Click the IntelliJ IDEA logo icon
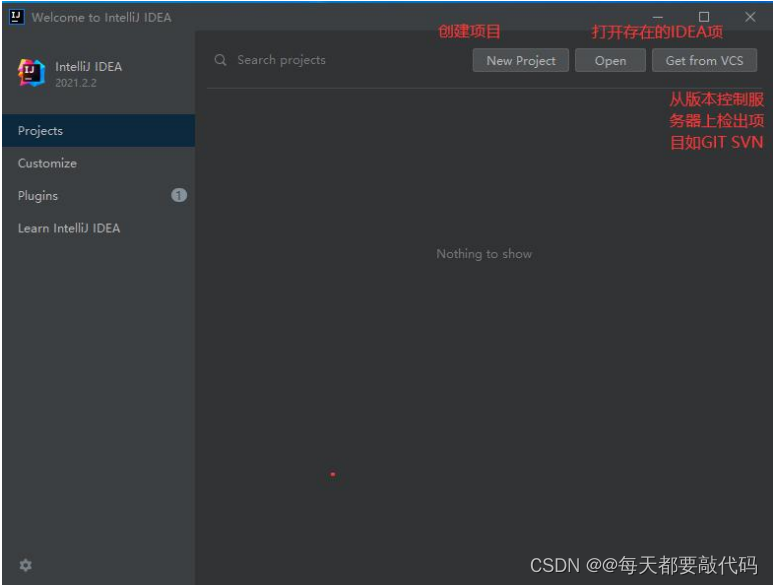 click(32, 73)
